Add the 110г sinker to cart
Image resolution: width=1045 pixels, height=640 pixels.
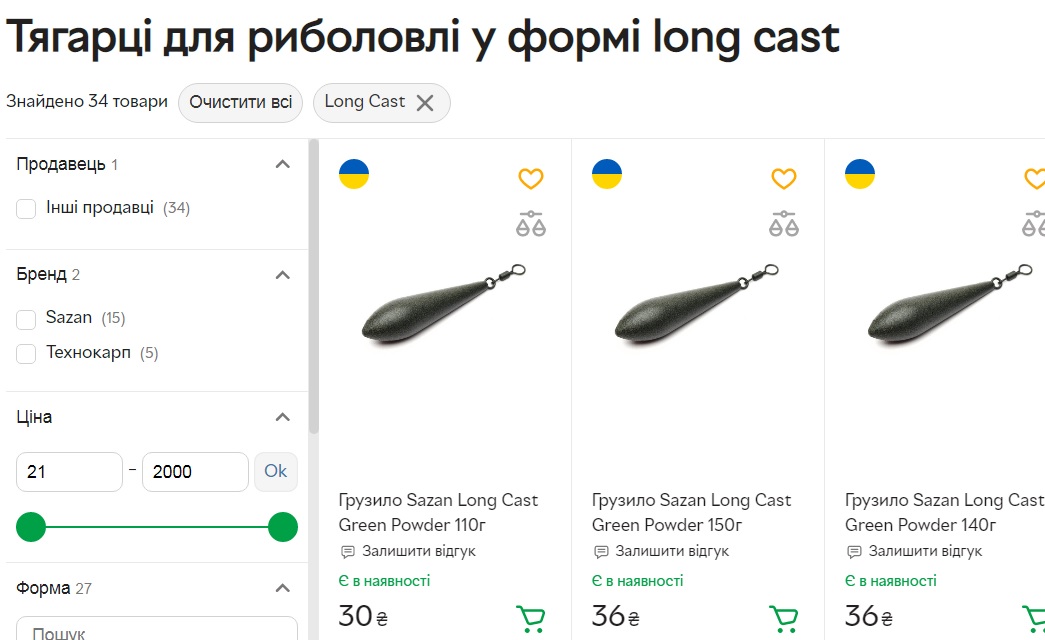pyautogui.click(x=531, y=619)
